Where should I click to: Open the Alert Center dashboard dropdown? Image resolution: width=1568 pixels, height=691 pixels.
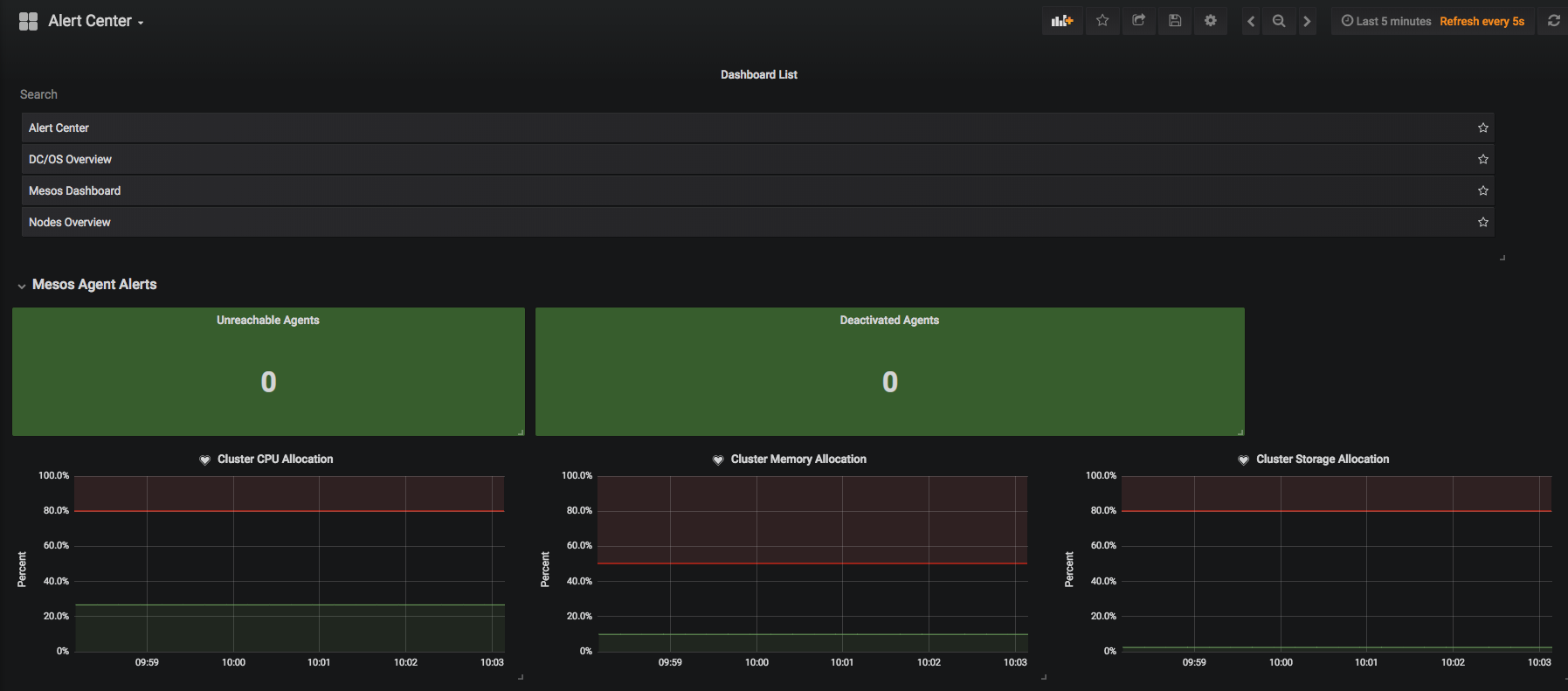(96, 21)
